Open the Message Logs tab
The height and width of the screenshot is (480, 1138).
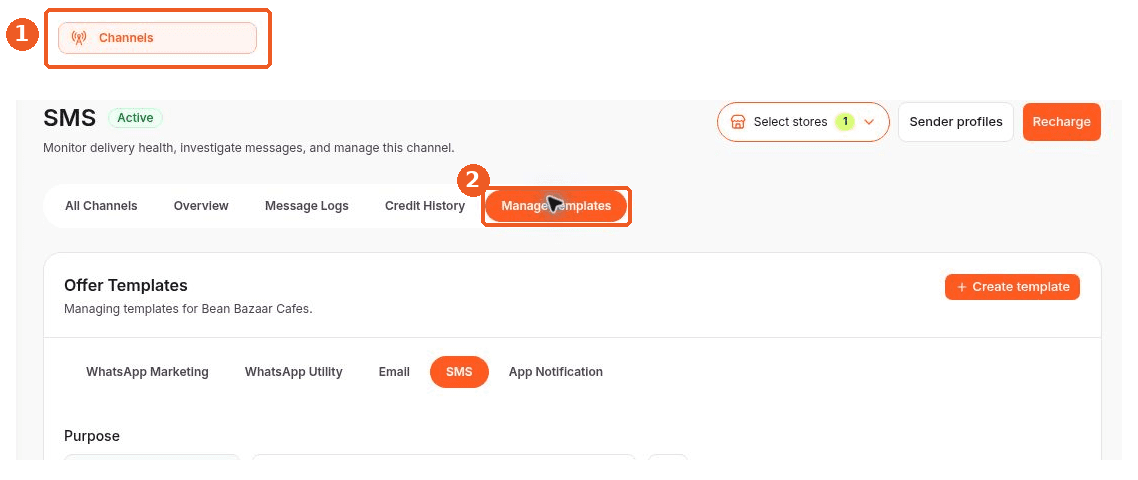(x=306, y=206)
